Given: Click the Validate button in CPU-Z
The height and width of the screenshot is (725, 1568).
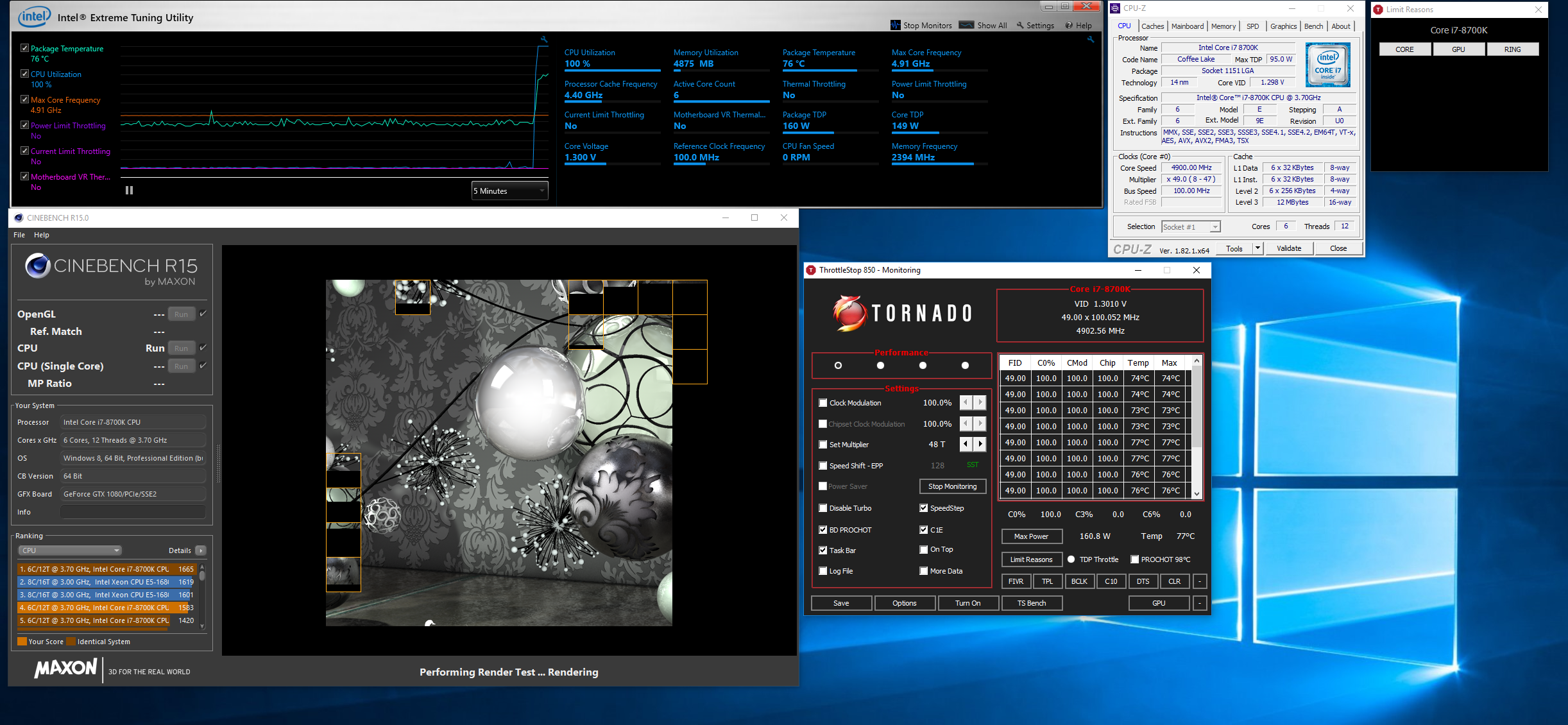Looking at the screenshot, I should tap(1289, 248).
